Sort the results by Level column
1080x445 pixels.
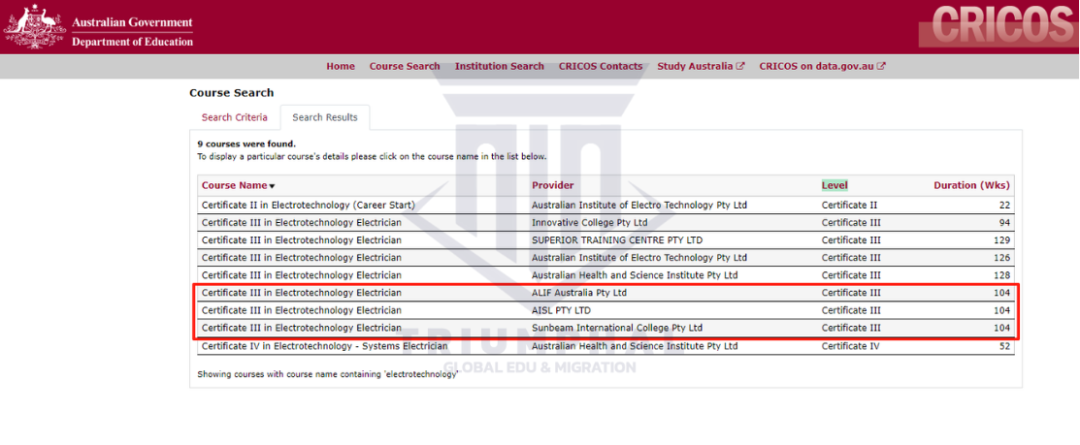click(x=834, y=185)
